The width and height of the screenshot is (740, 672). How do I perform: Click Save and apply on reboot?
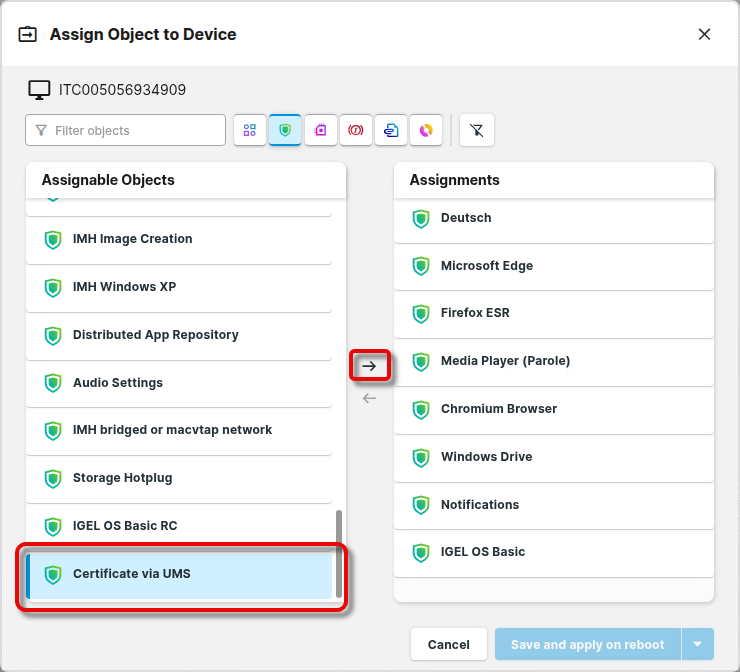(587, 645)
